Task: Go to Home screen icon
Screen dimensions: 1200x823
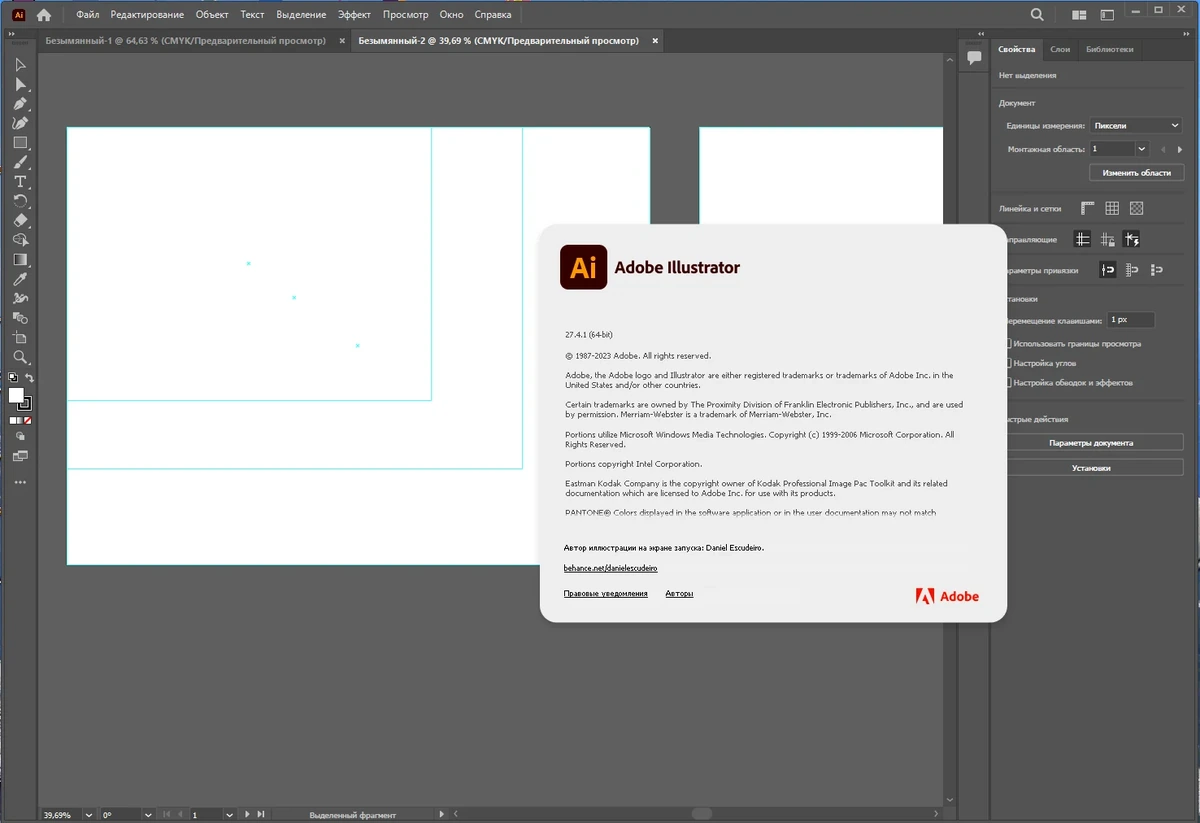Action: point(44,15)
